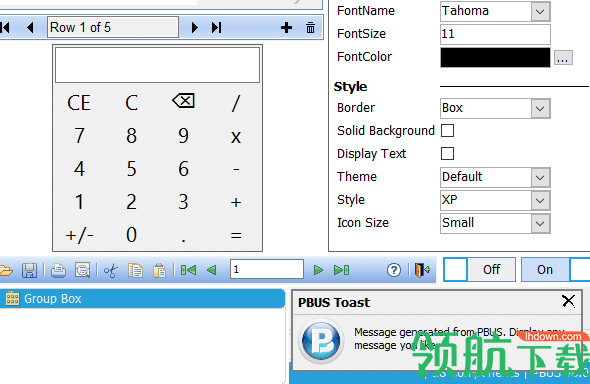Click the print preview toolbar icon
This screenshot has height=384, width=590.
pos(82,270)
